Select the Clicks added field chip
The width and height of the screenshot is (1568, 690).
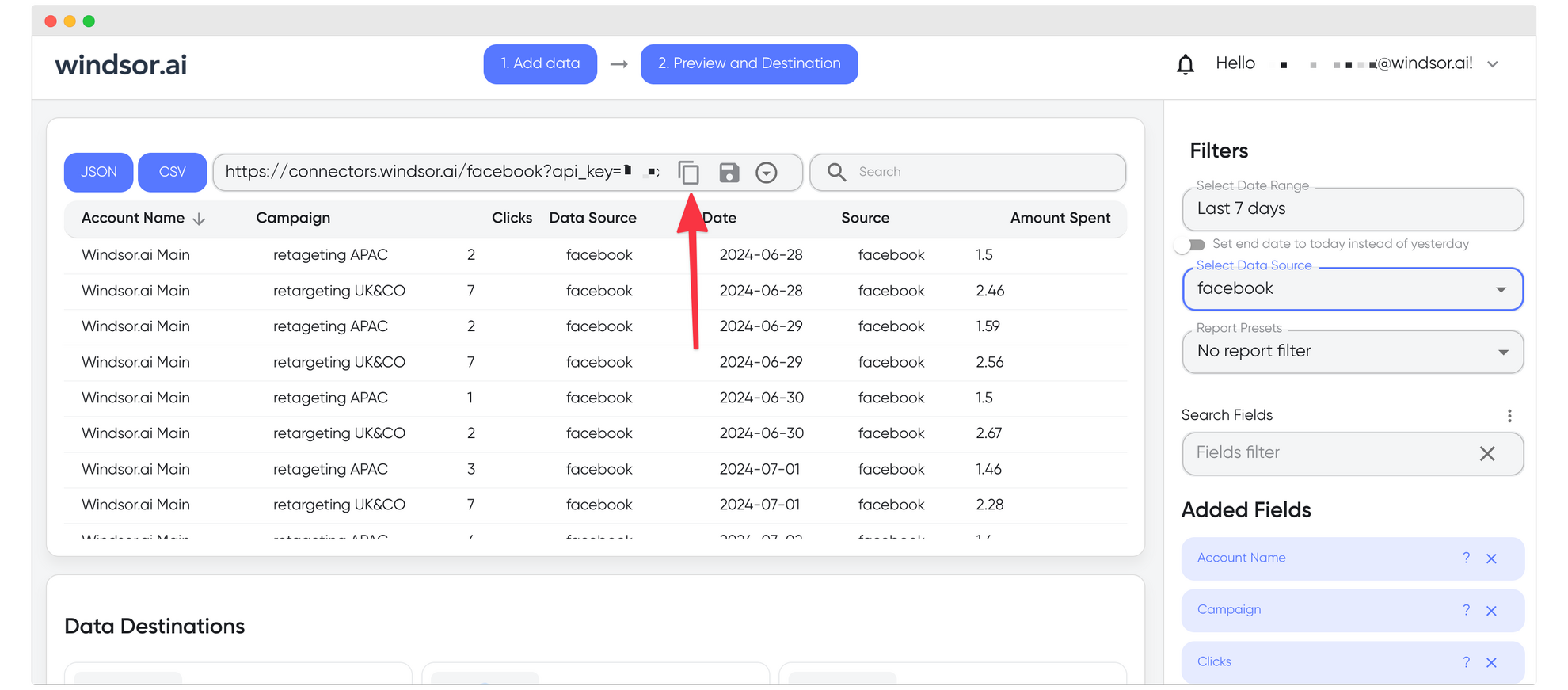[x=1353, y=663]
